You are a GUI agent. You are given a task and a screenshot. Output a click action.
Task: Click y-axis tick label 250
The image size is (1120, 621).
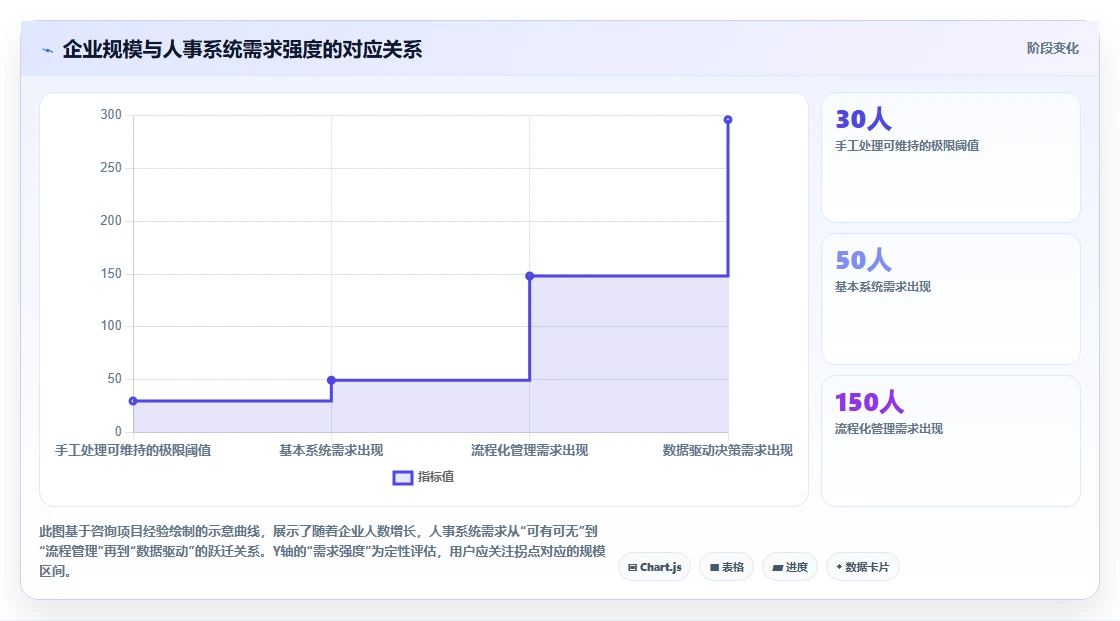[x=111, y=167]
